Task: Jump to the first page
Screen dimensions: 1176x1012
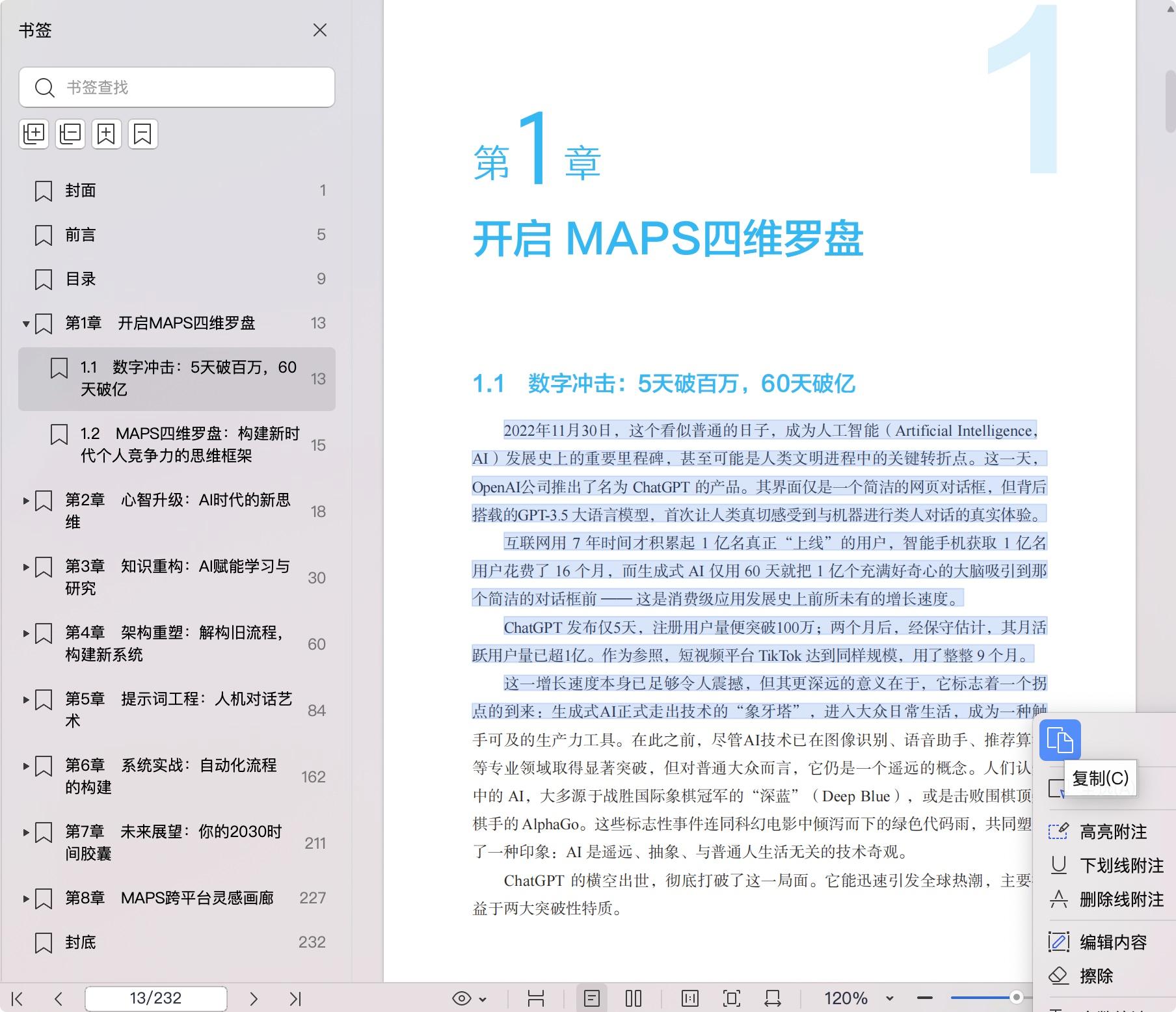Action: pos(18,998)
